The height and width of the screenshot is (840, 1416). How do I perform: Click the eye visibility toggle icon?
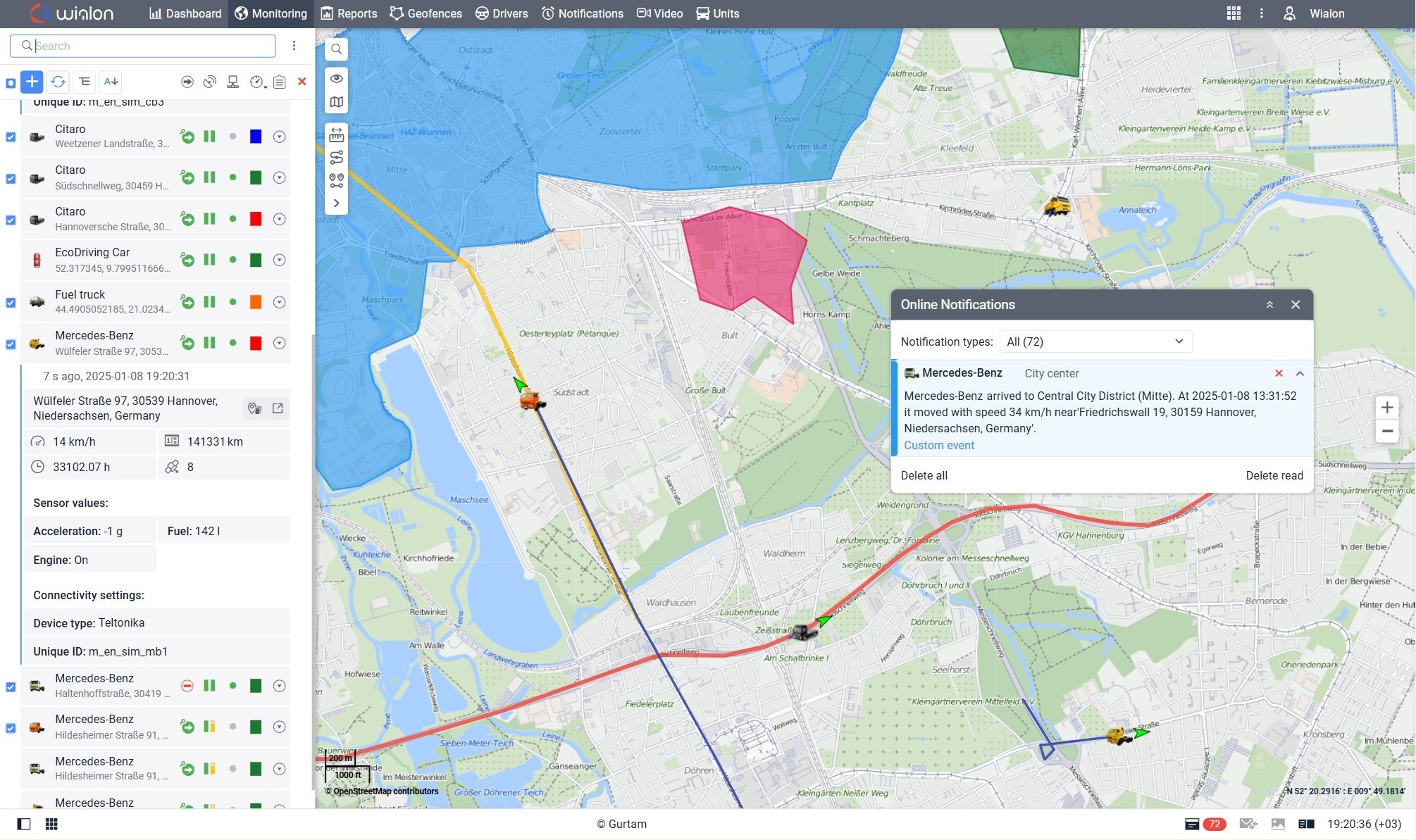(338, 77)
